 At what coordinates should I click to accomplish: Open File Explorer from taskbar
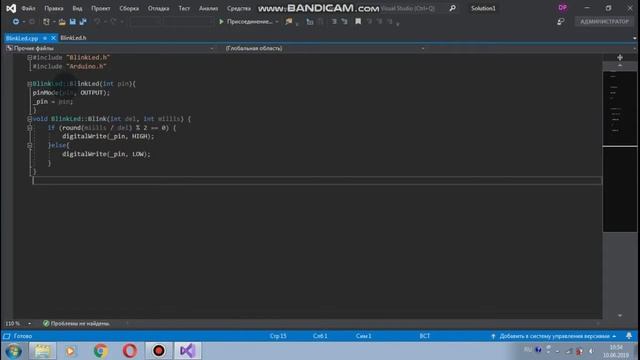pyautogui.click(x=42, y=351)
